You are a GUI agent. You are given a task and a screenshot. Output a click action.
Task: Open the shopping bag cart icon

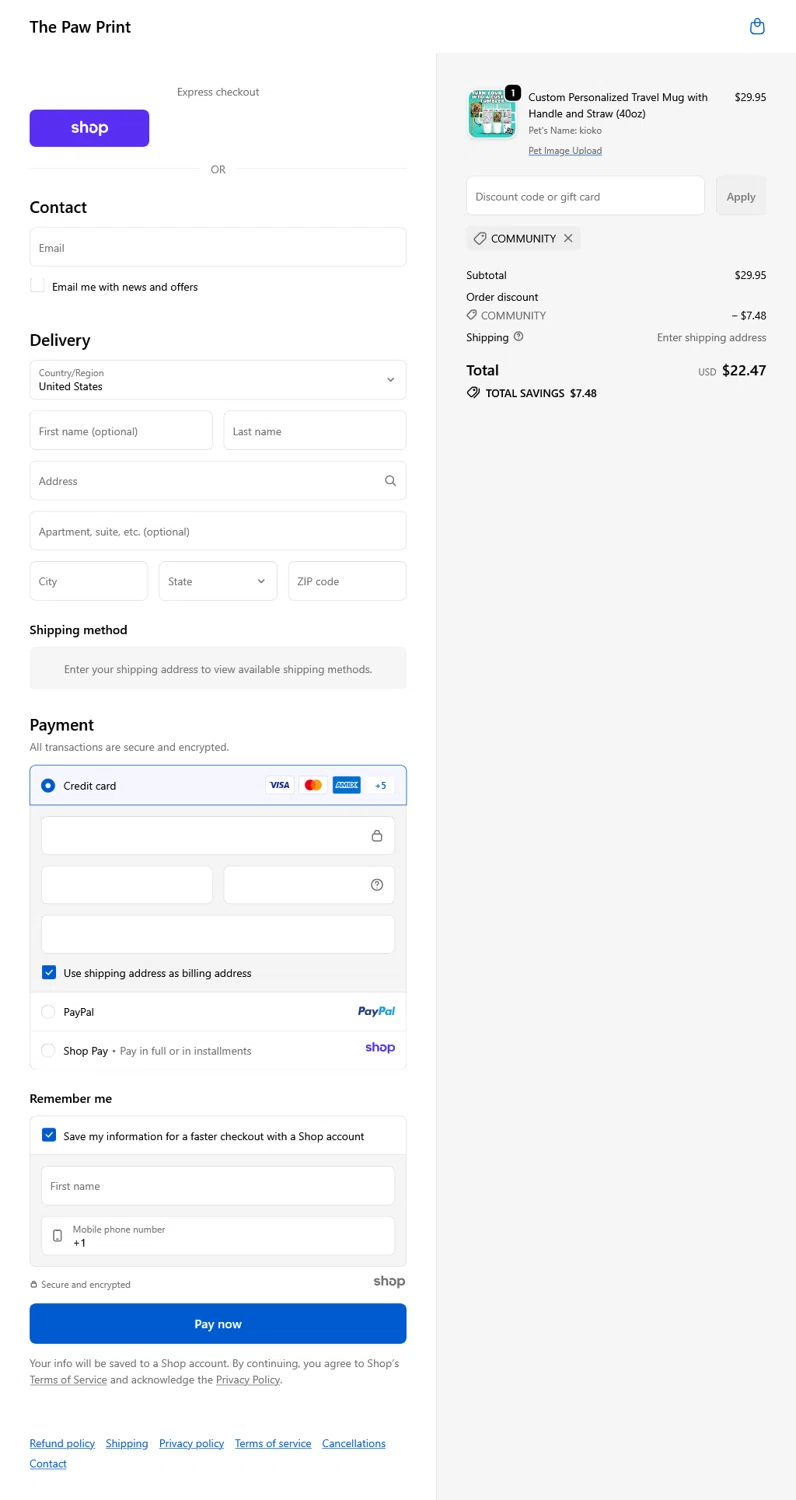coord(757,27)
